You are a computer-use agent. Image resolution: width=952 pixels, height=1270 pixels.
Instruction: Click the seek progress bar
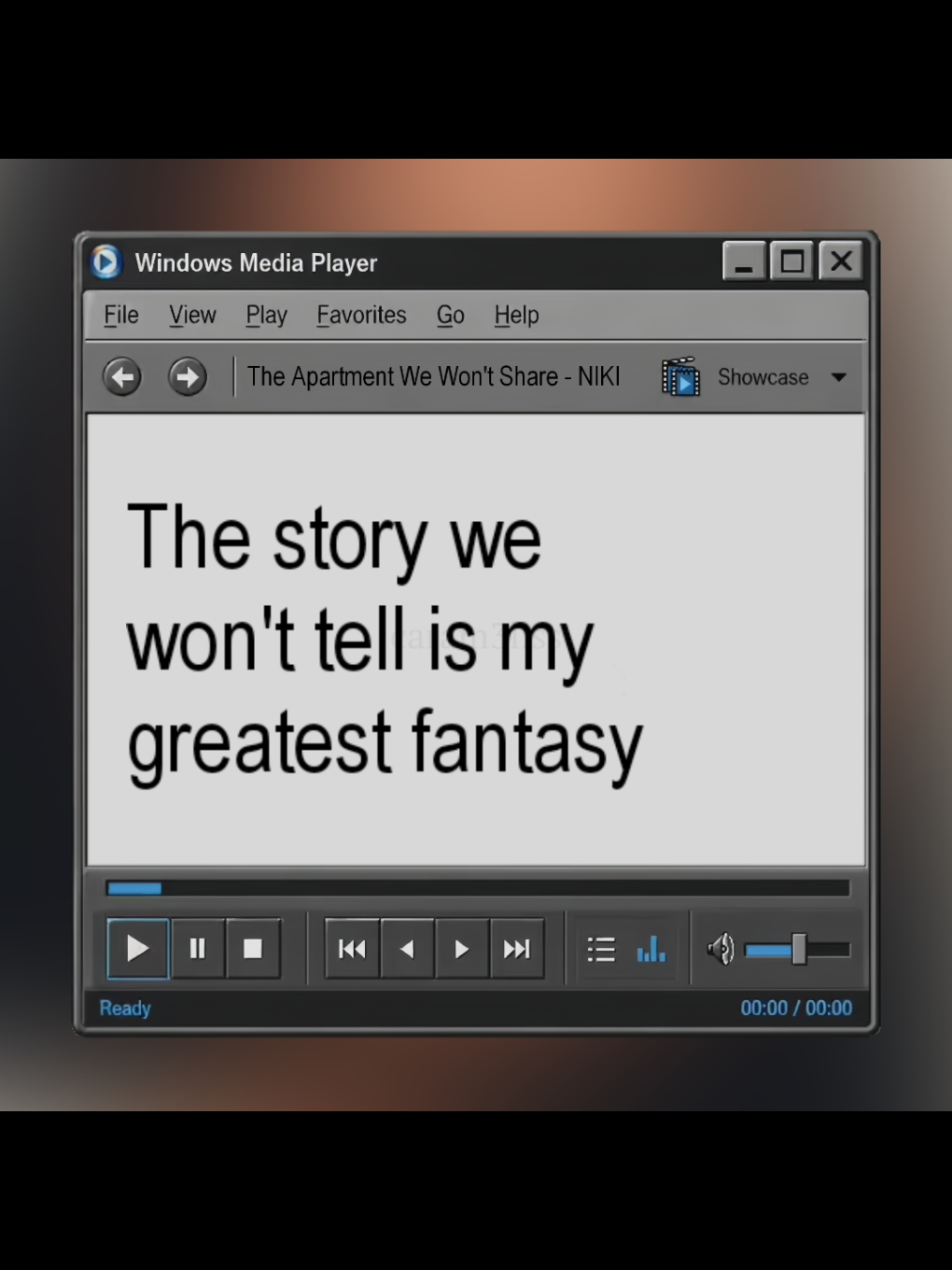(478, 888)
